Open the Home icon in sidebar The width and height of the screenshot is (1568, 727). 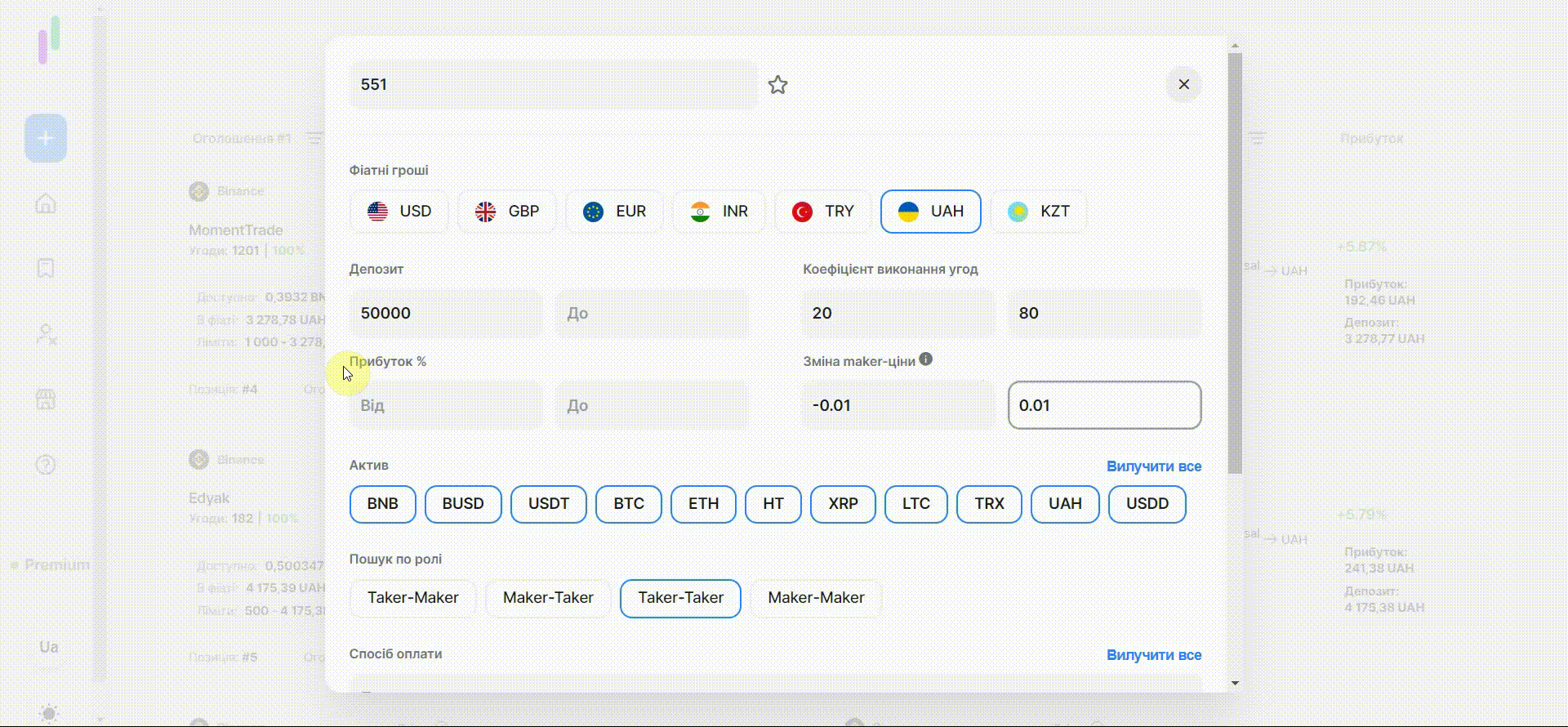[46, 203]
